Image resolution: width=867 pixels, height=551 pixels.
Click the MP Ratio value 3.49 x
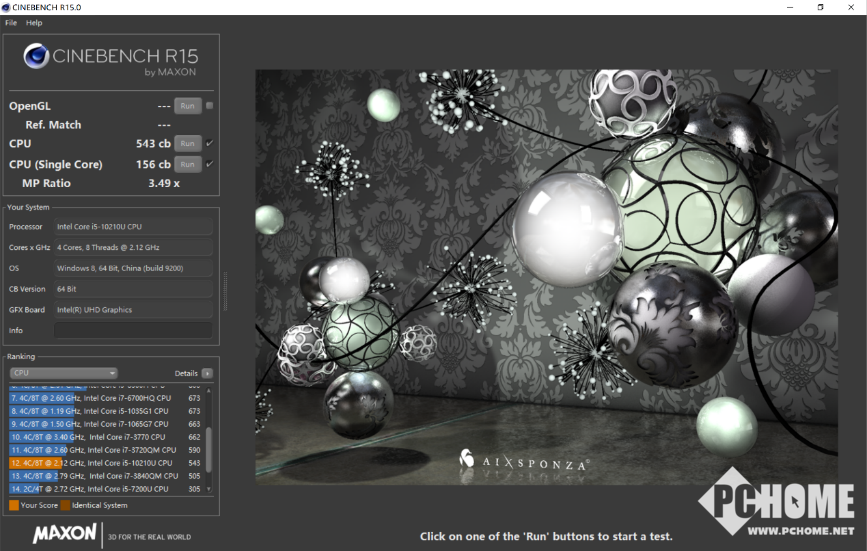(164, 183)
